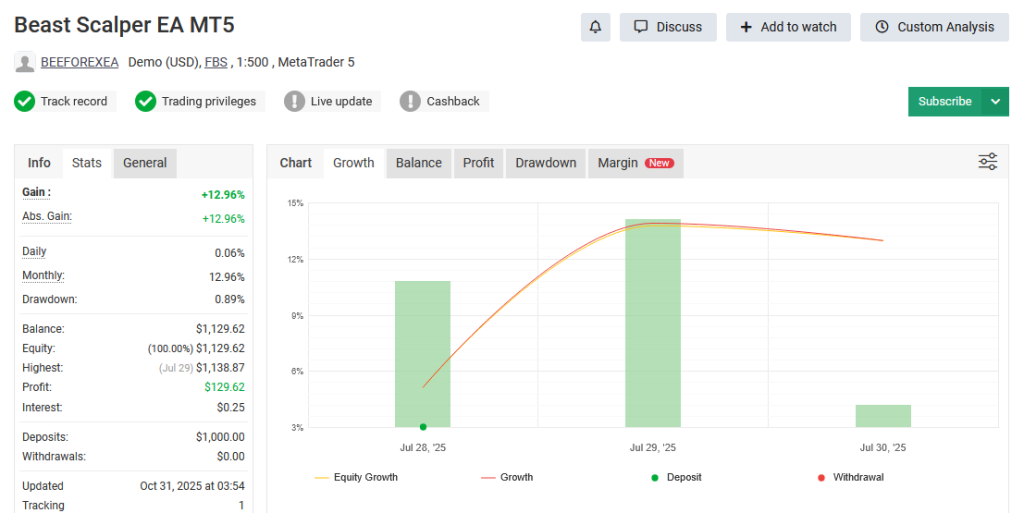
Task: Select the Cashback badge label
Action: point(453,101)
